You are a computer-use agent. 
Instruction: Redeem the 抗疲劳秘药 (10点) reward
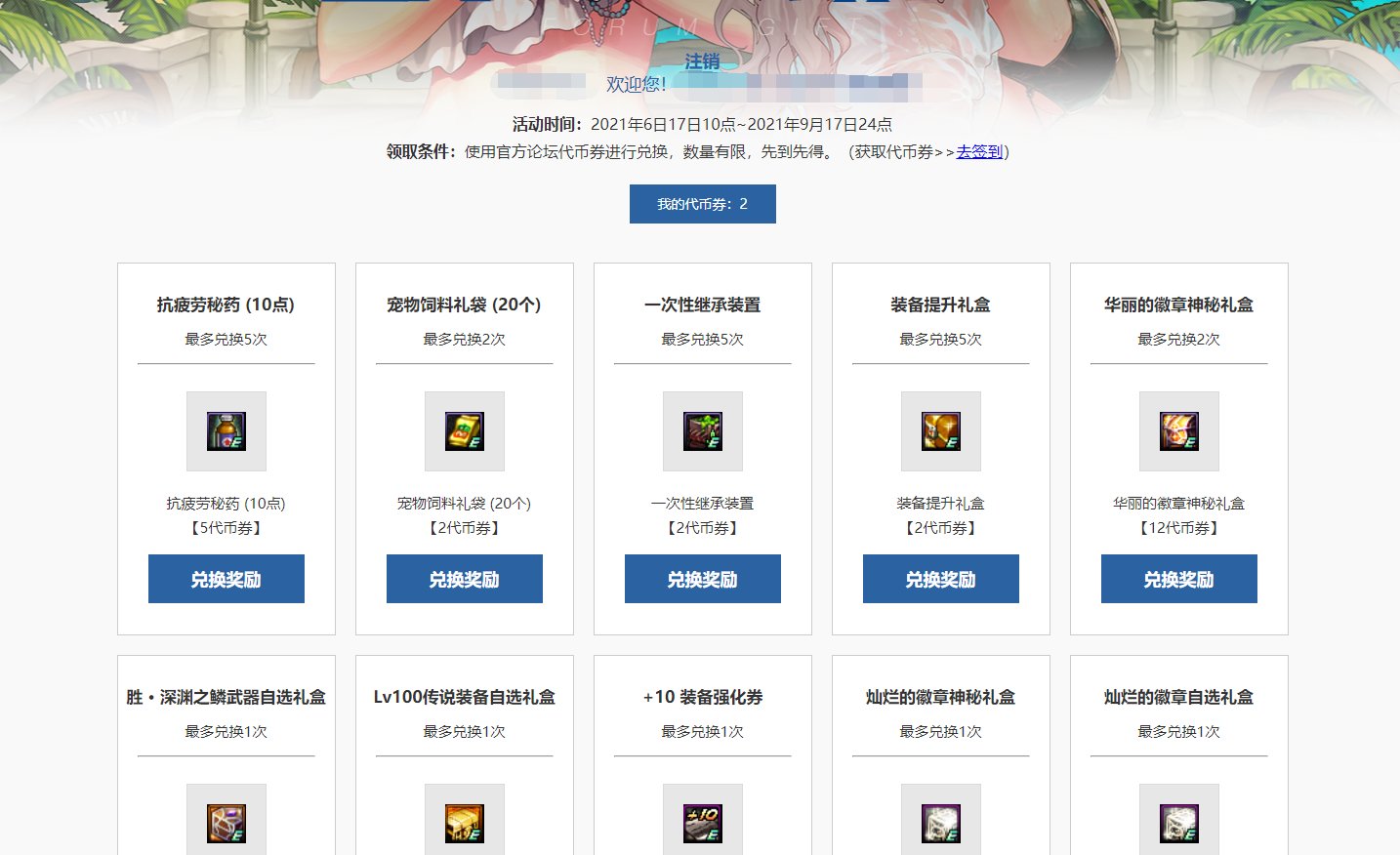(x=226, y=579)
